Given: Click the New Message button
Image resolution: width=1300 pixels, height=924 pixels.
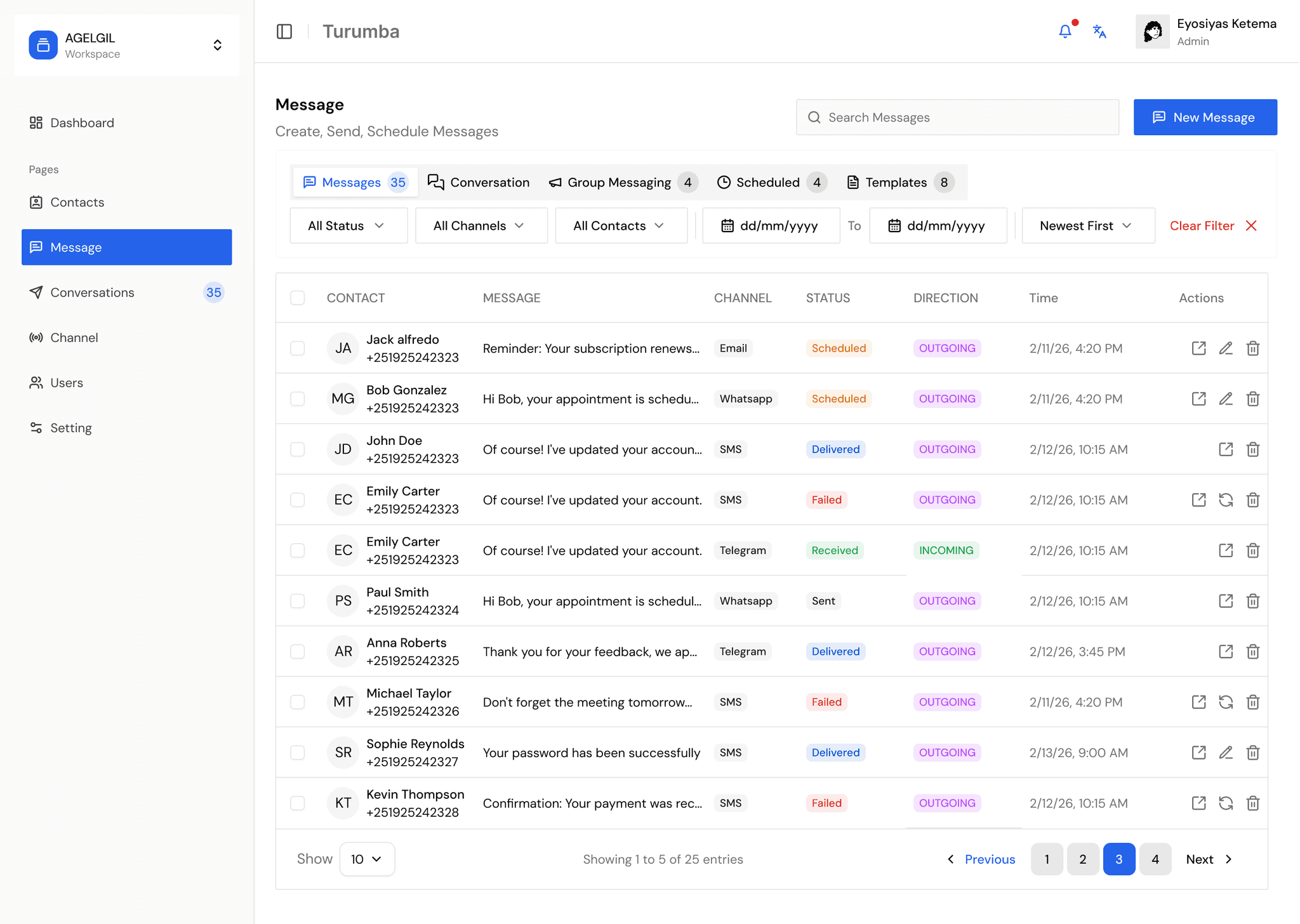Looking at the screenshot, I should point(1205,117).
